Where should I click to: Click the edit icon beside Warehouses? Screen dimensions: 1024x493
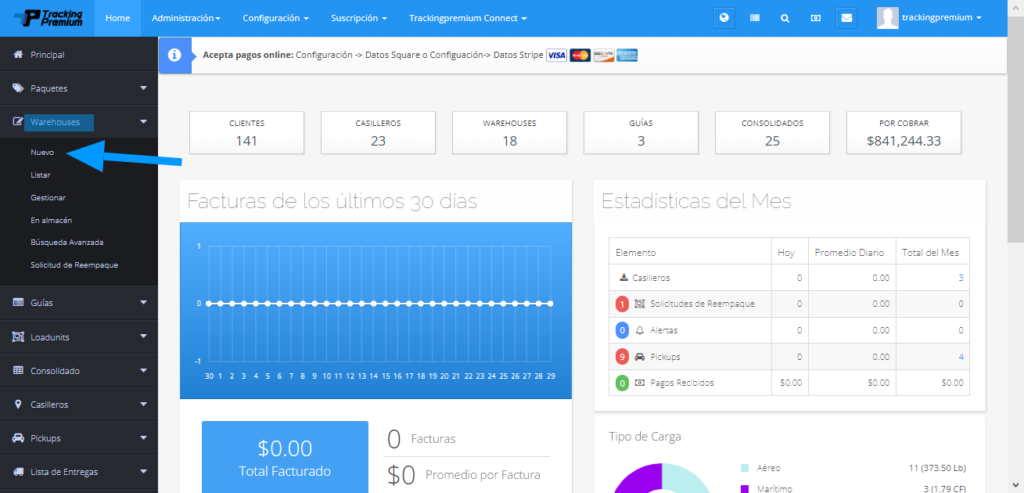[x=18, y=122]
